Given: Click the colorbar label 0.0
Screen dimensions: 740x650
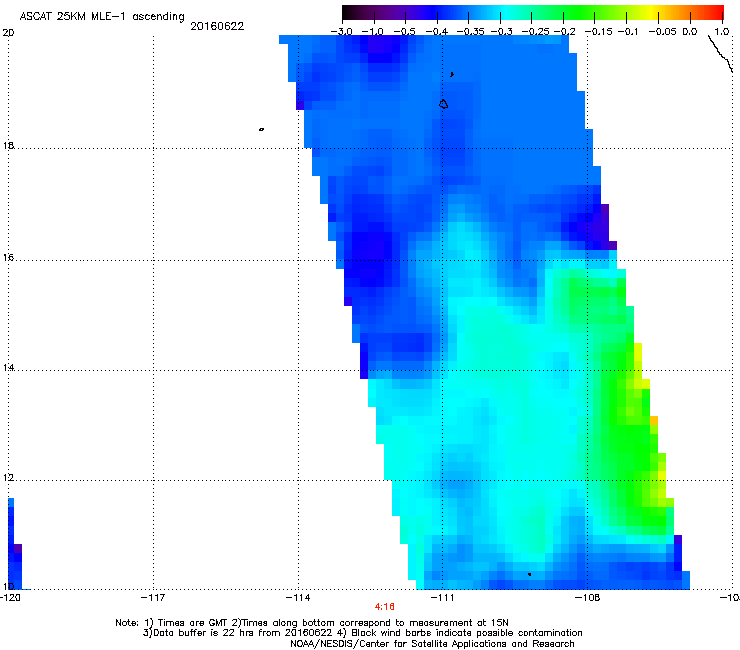Looking at the screenshot, I should tap(690, 32).
